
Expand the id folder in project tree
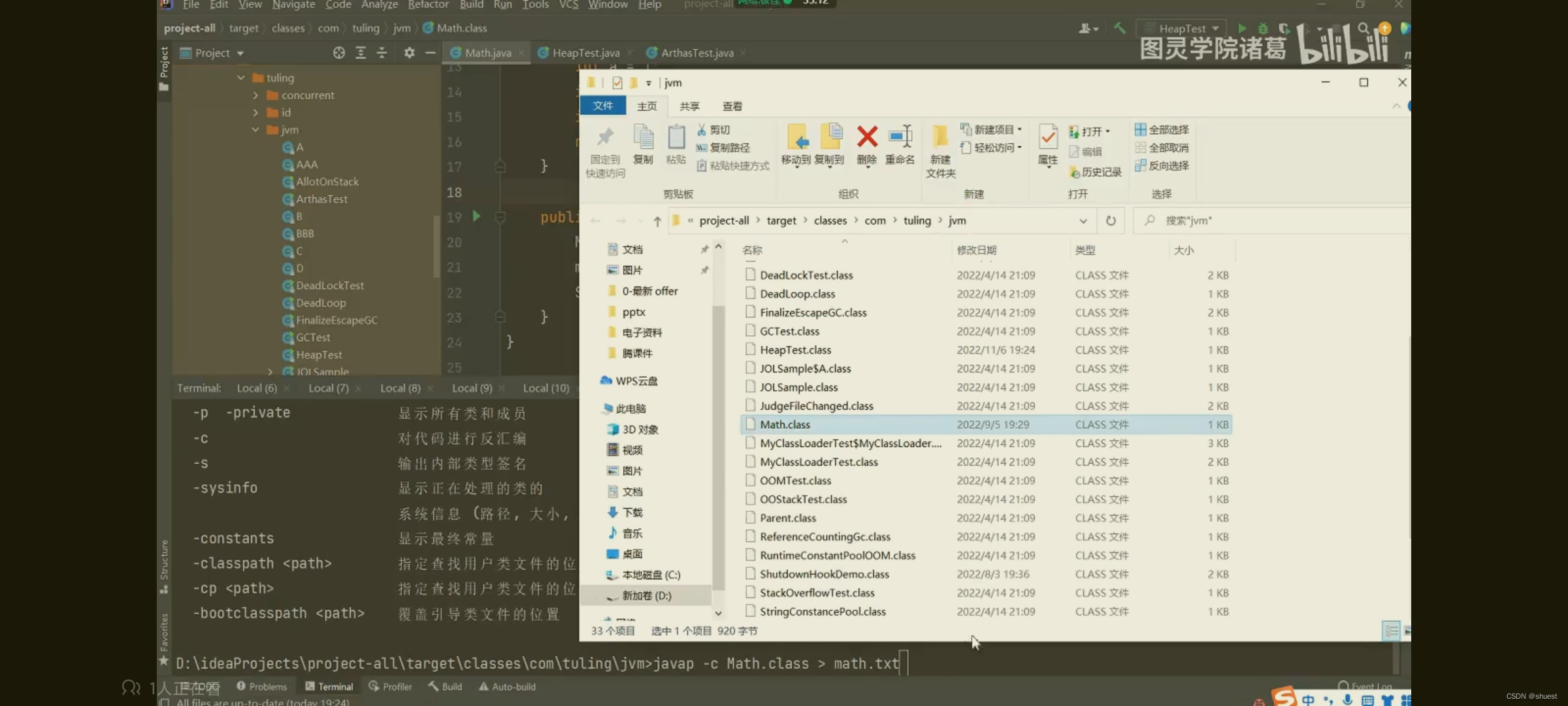pyautogui.click(x=255, y=112)
